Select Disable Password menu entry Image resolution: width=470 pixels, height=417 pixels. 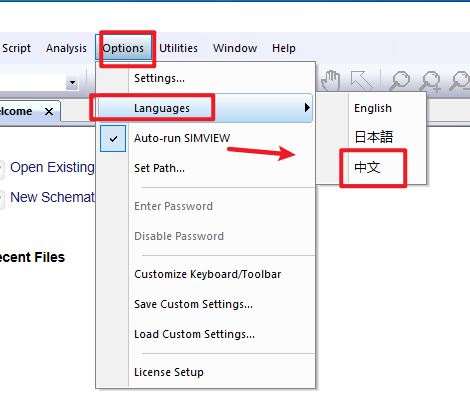pyautogui.click(x=205, y=236)
